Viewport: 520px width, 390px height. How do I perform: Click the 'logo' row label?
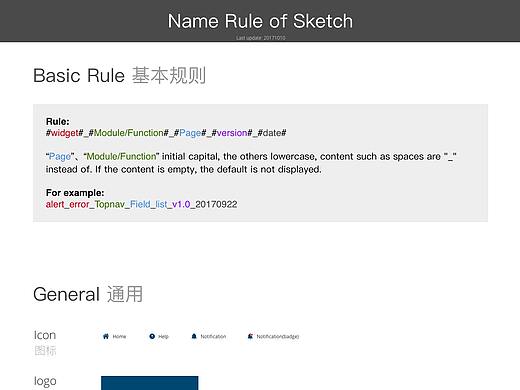45,381
